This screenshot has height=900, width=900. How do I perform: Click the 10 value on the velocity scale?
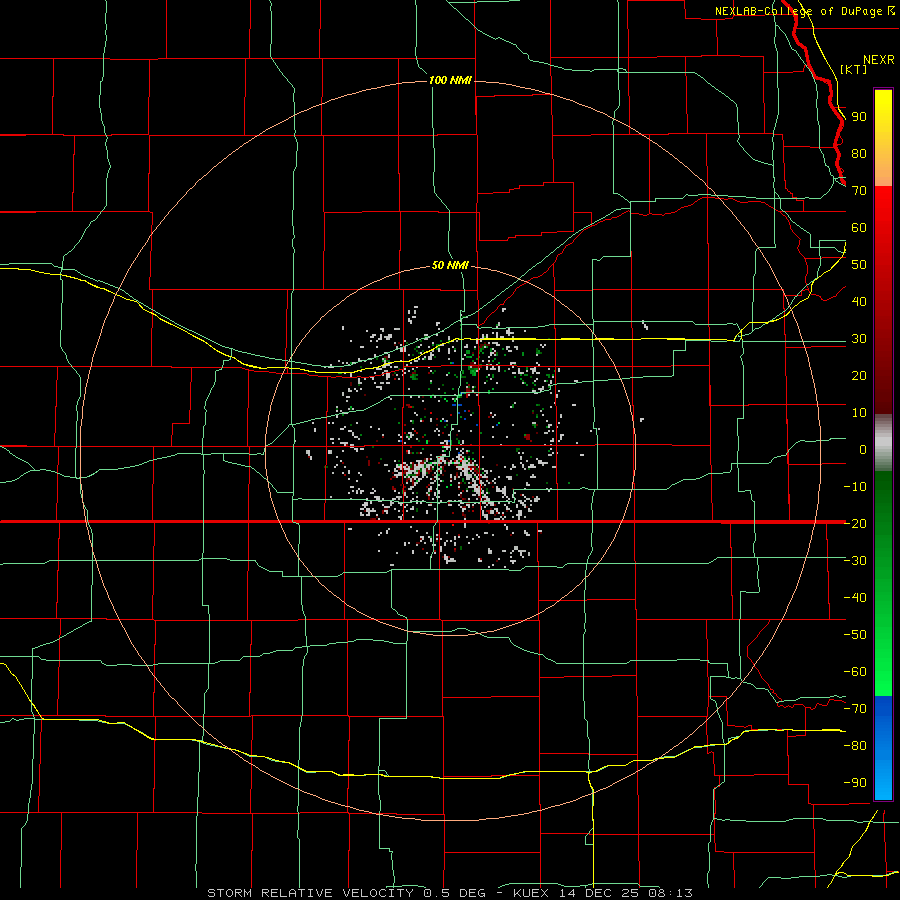click(859, 413)
